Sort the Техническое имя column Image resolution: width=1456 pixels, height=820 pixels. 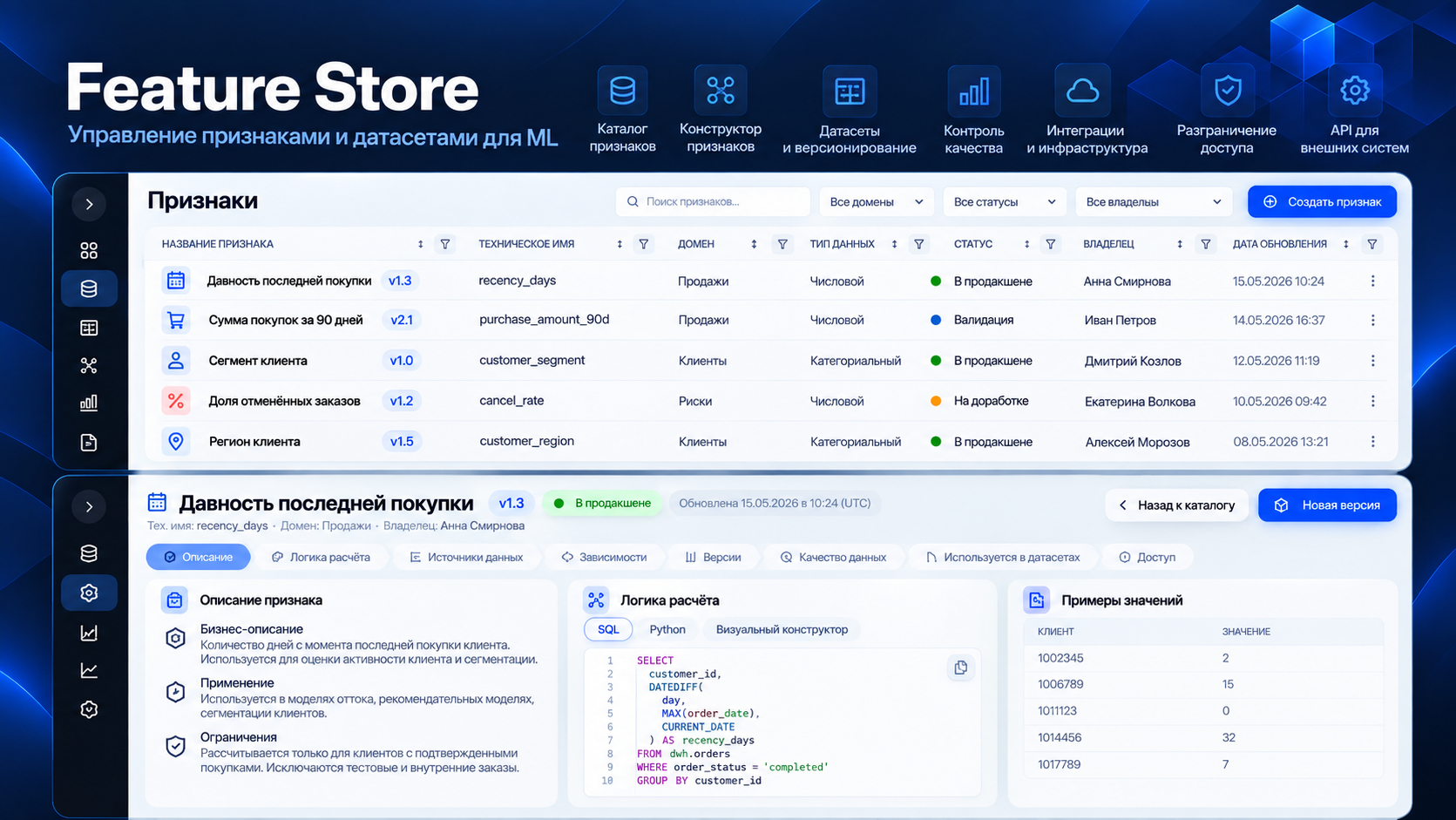click(x=620, y=244)
